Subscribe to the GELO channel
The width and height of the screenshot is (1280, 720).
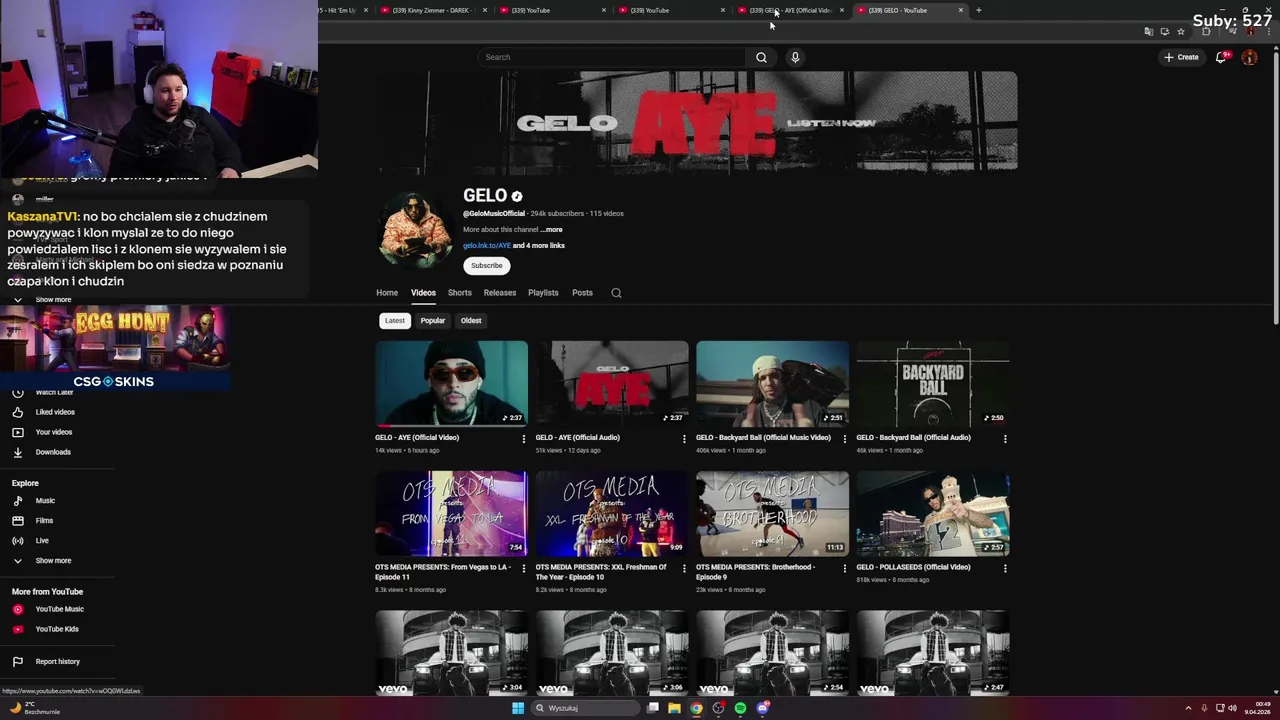point(487,266)
